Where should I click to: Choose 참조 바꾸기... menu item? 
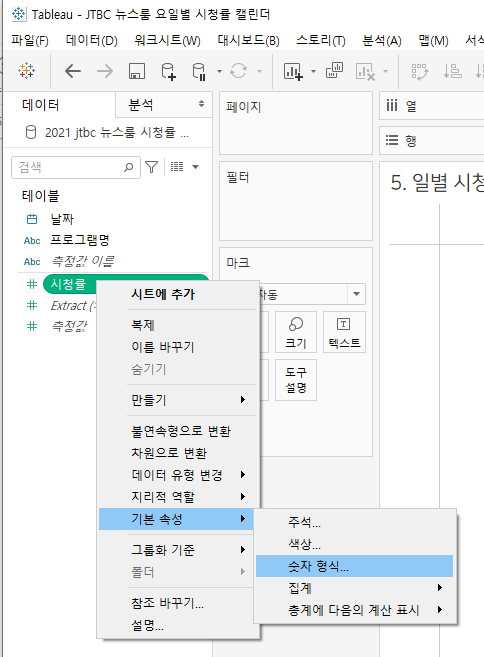(x=177, y=603)
